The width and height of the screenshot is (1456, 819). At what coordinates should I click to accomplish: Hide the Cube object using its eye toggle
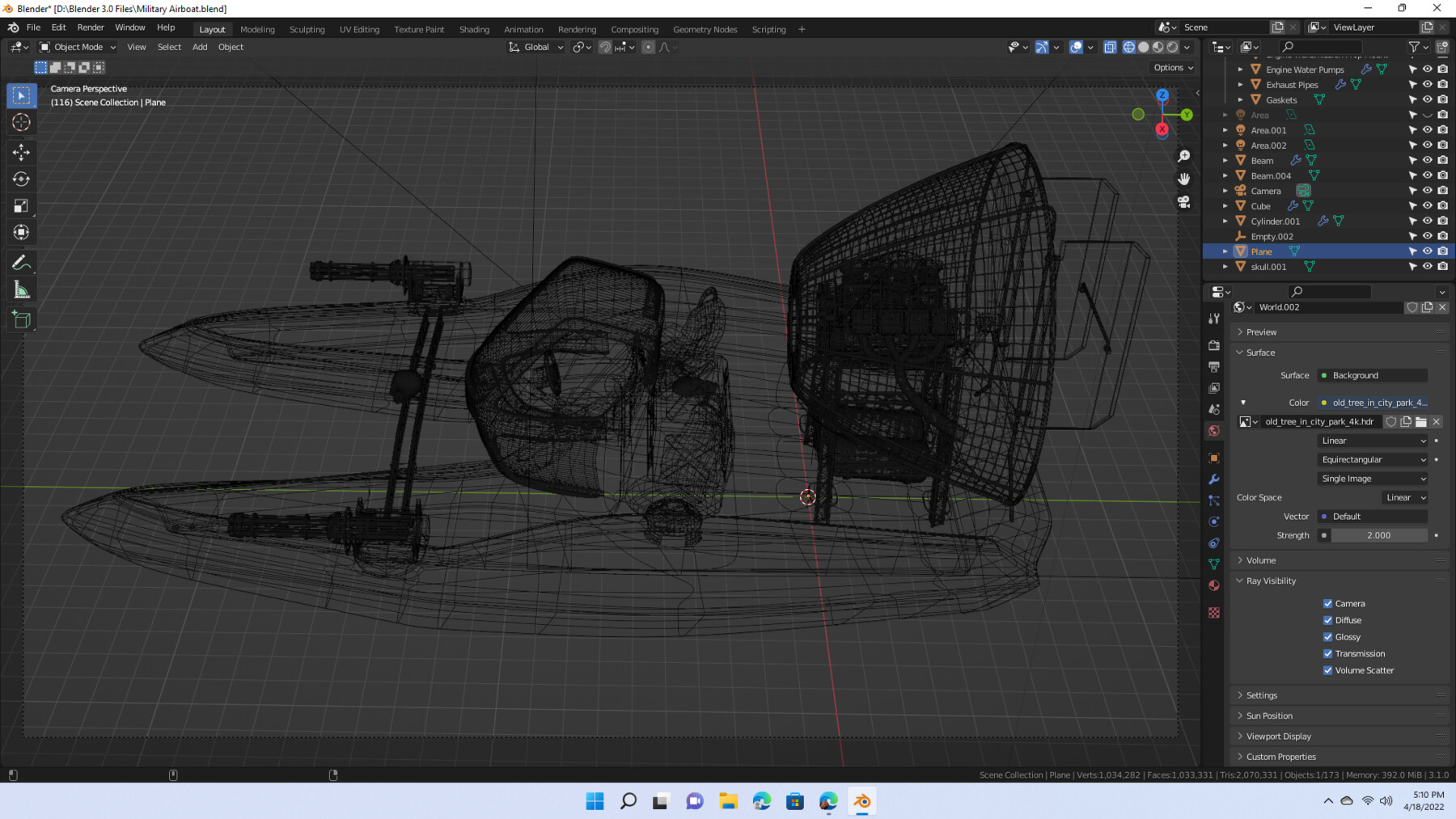(1426, 205)
